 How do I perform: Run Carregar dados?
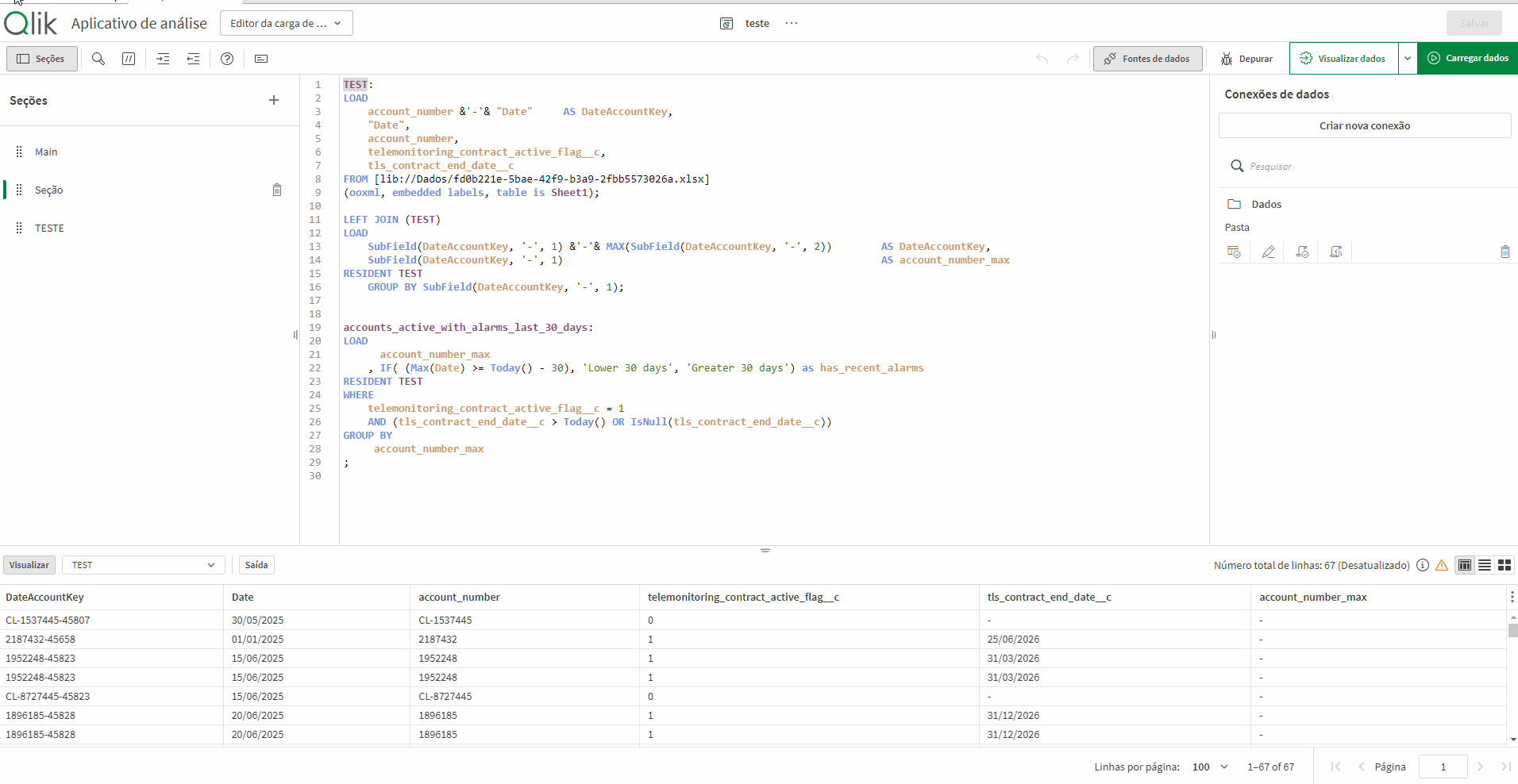[x=1468, y=58]
